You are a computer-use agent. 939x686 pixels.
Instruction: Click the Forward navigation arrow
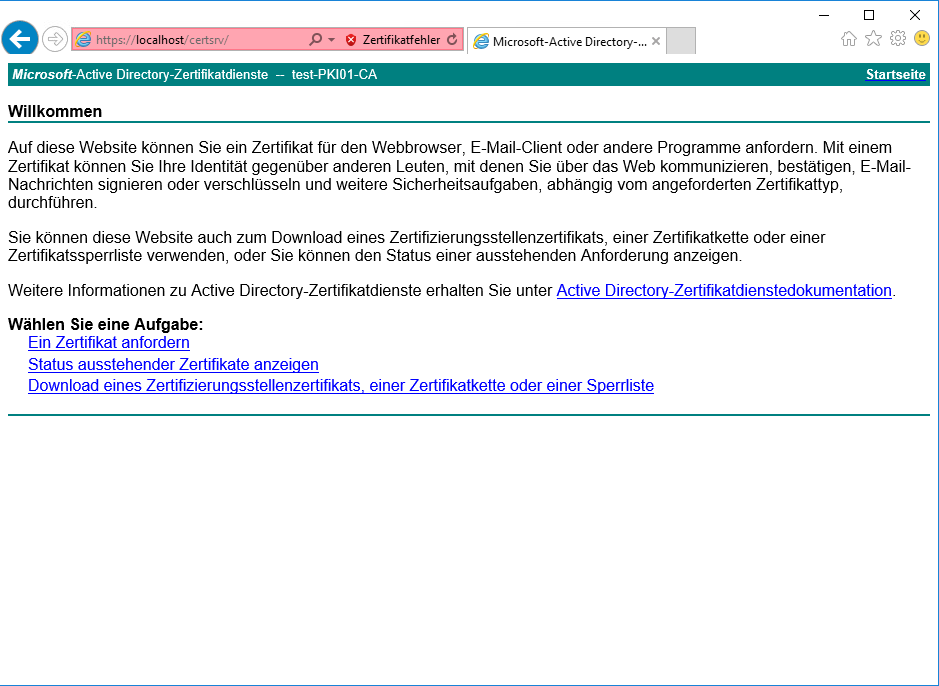pos(55,39)
